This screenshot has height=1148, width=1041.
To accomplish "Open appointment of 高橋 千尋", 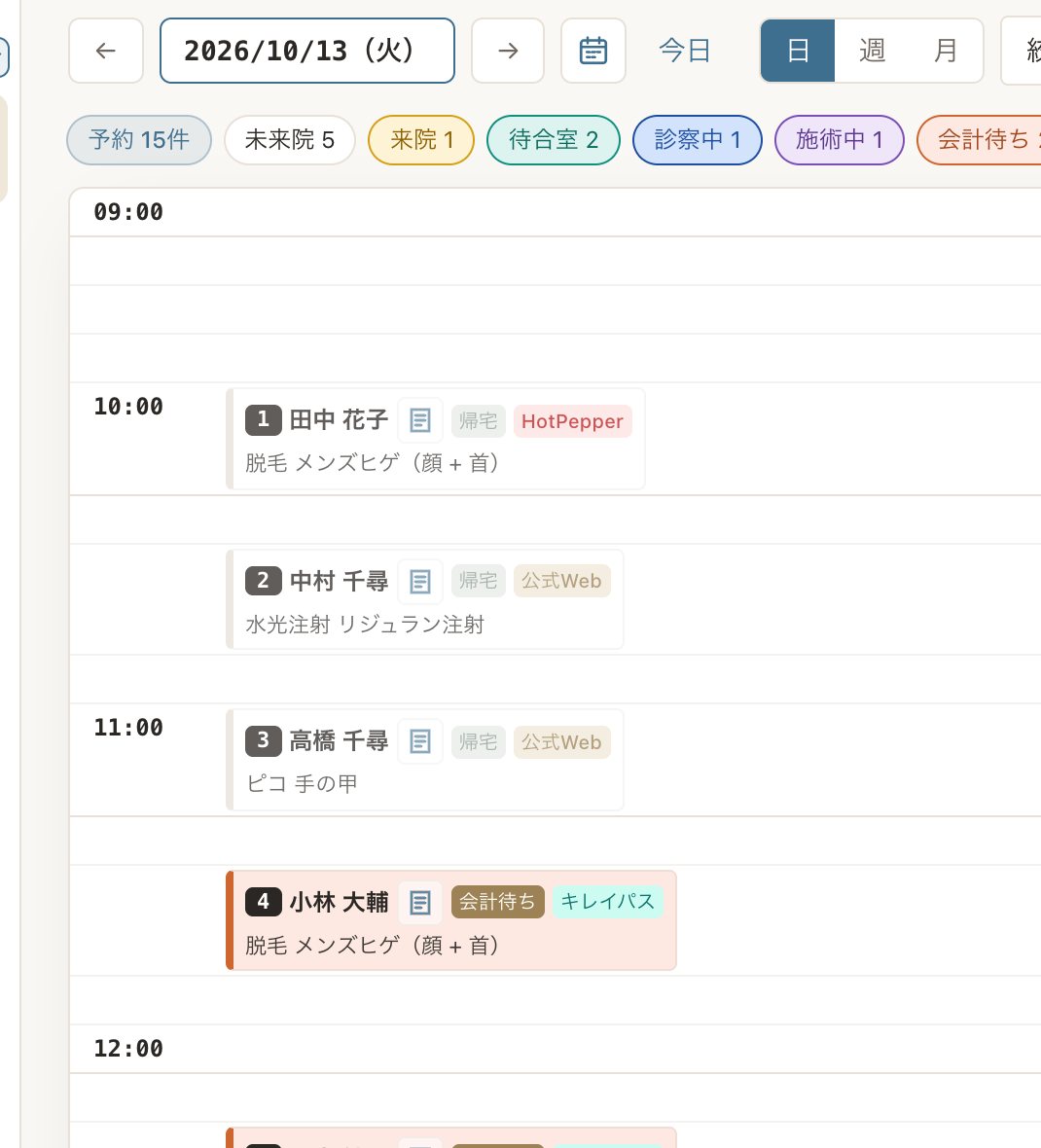I will (424, 760).
